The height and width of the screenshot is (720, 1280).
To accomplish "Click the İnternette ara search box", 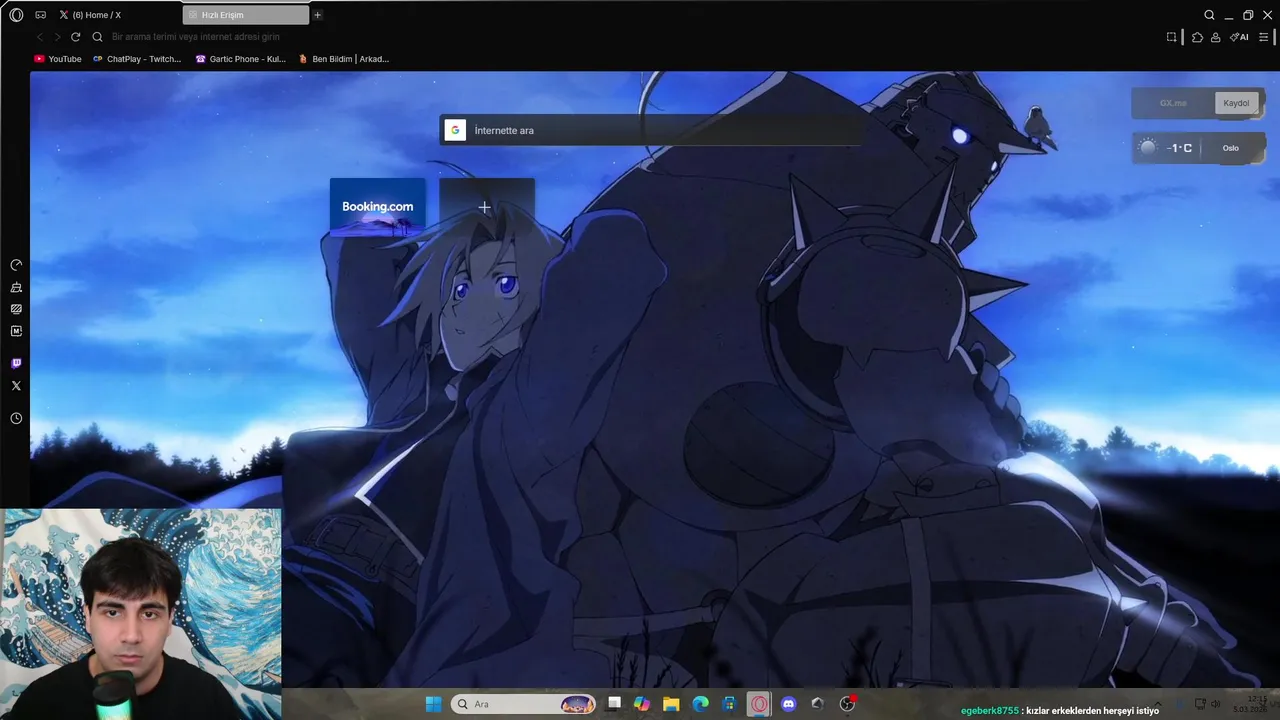I will click(x=651, y=130).
